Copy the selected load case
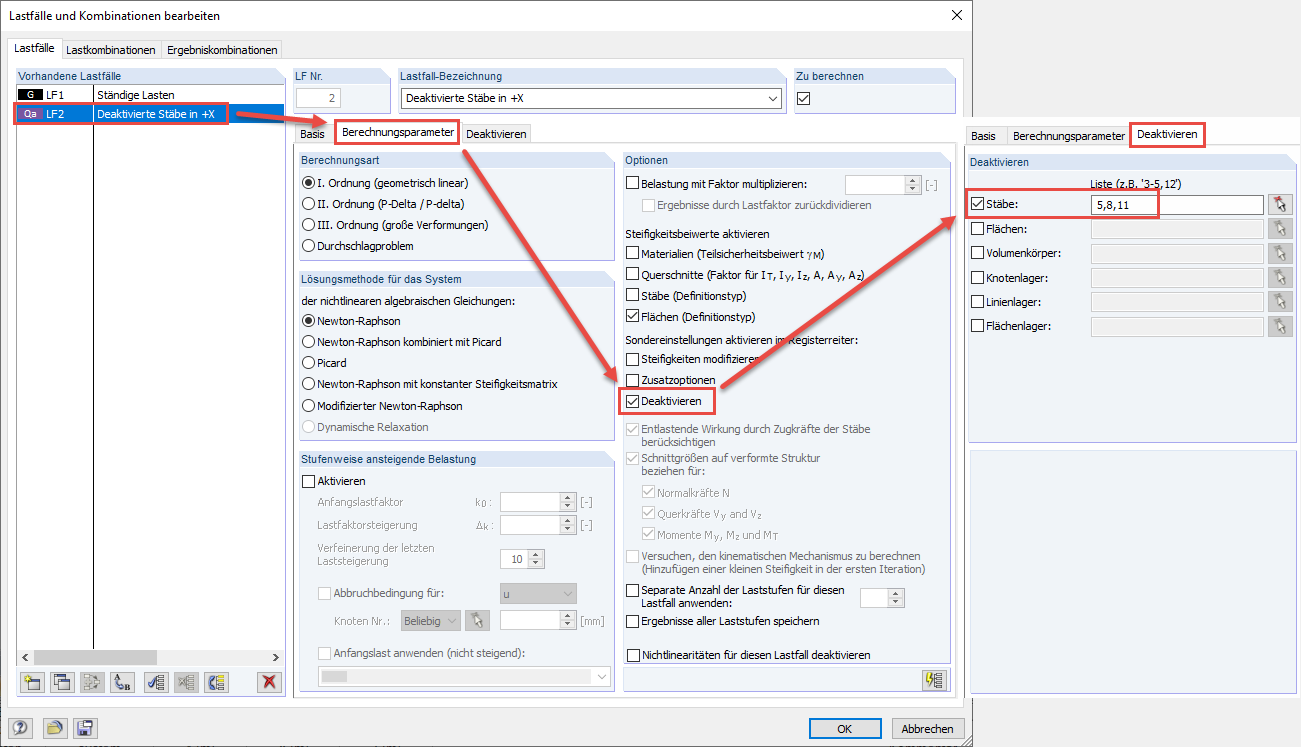 61,681
